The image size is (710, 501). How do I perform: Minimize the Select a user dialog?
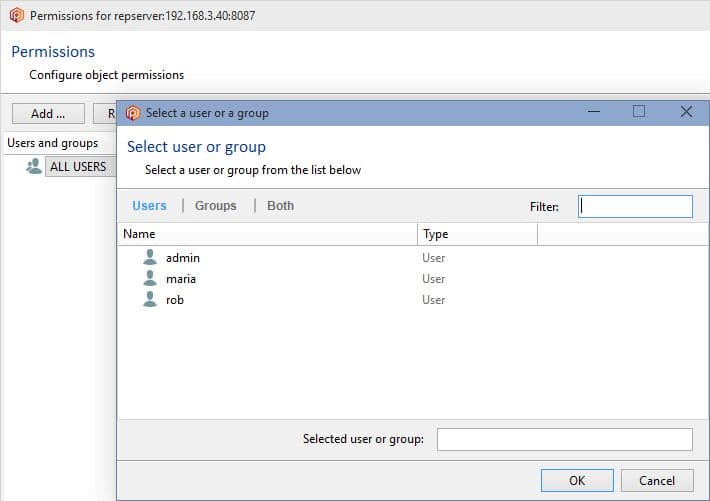594,112
